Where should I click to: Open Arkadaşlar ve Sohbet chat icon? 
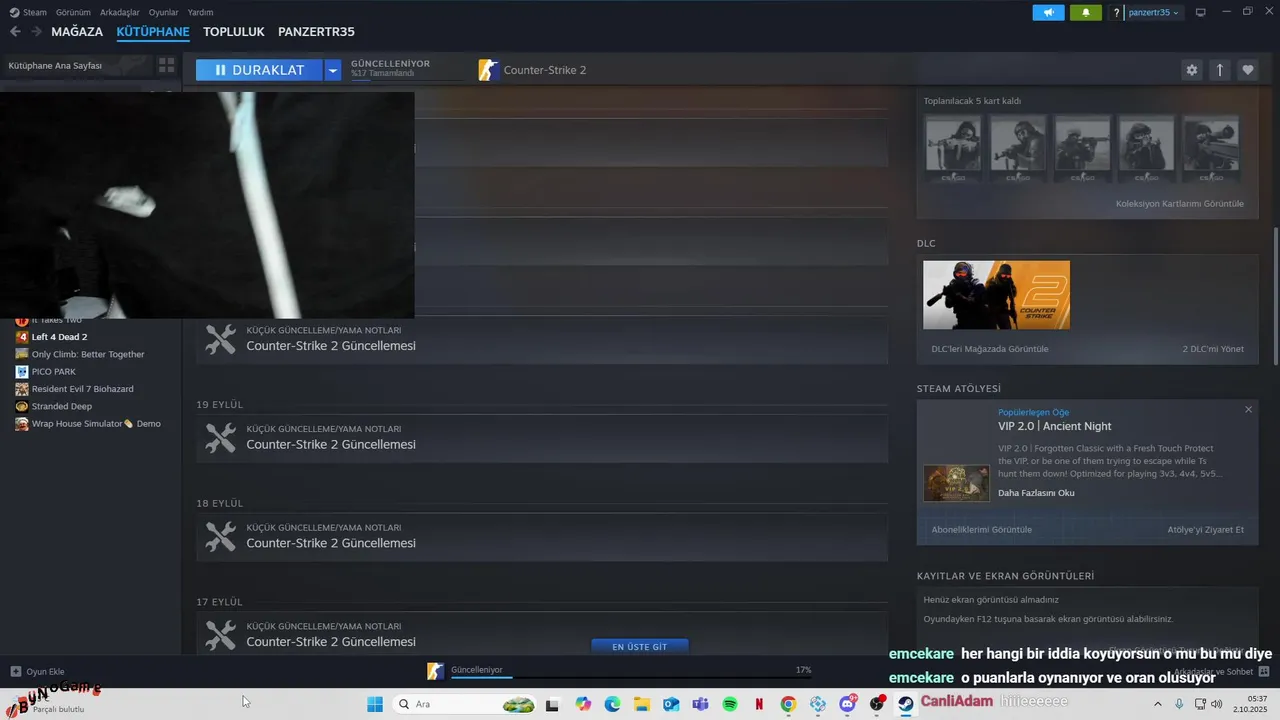click(1264, 672)
